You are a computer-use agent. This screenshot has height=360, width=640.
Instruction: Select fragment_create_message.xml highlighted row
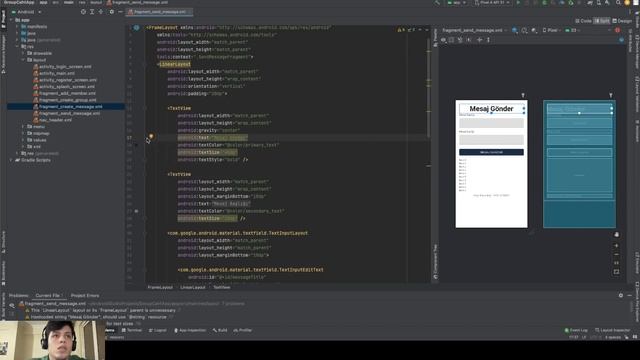point(66,107)
